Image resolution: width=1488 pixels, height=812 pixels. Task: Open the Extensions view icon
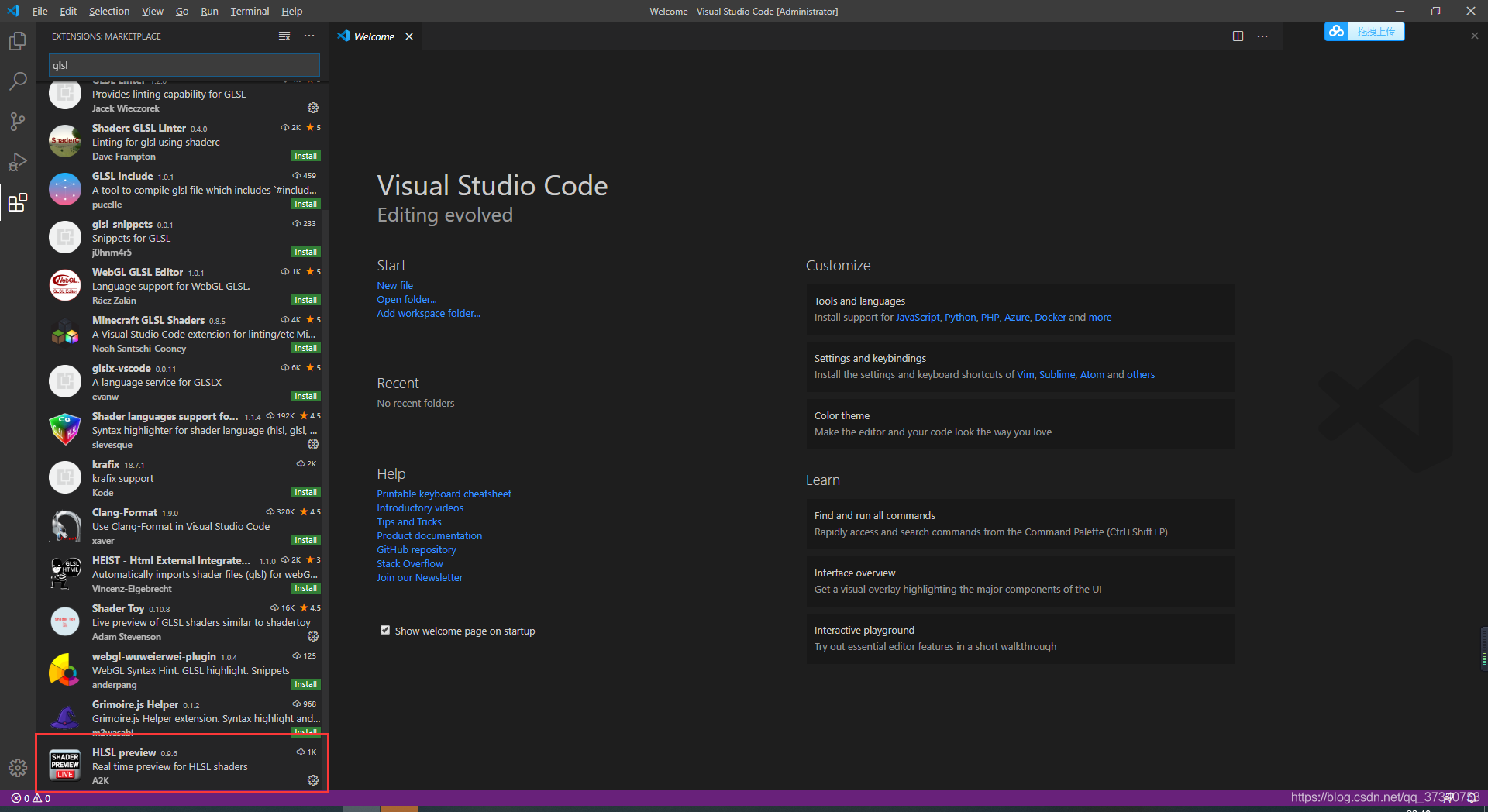[17, 202]
